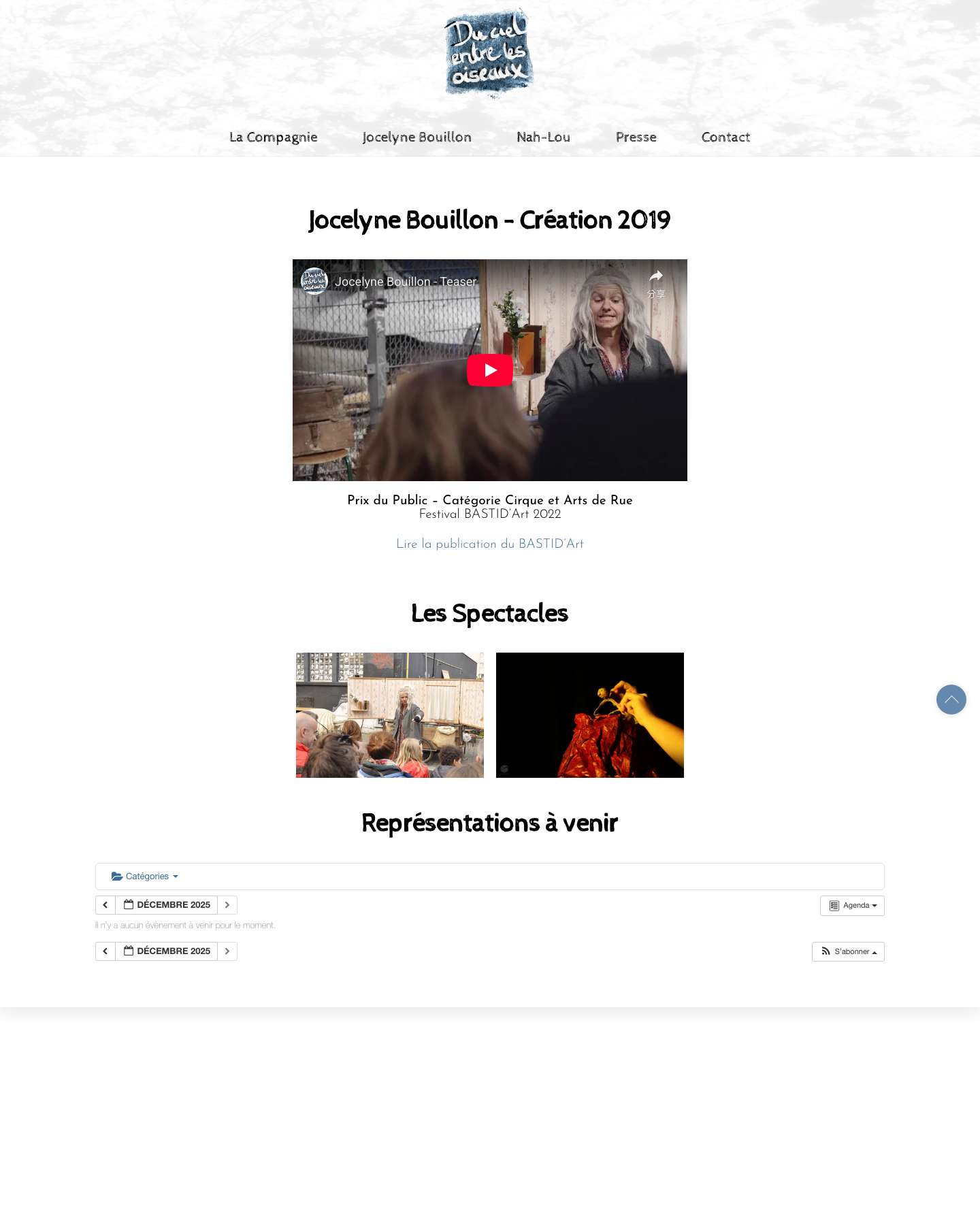Select the Prix du Public award text
980x1229 pixels.
[x=490, y=500]
